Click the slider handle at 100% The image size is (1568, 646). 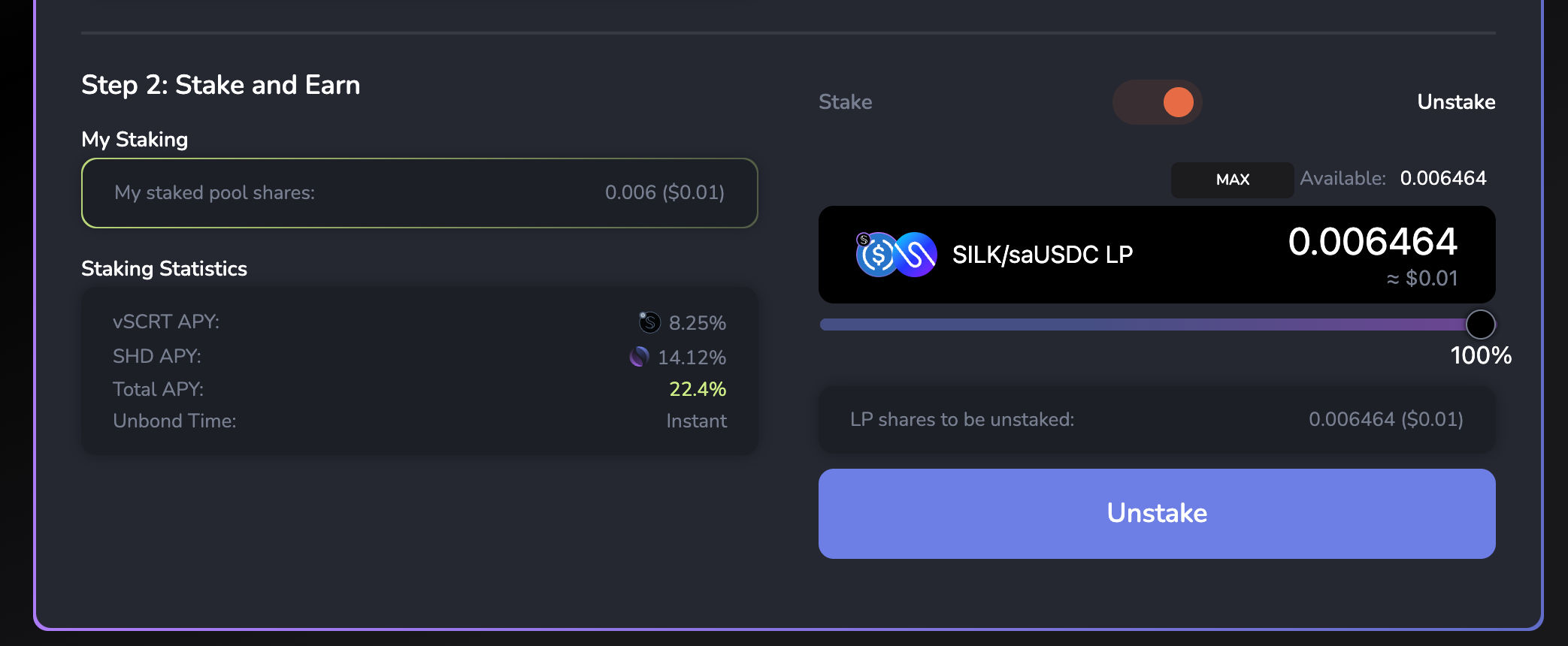pyautogui.click(x=1480, y=325)
